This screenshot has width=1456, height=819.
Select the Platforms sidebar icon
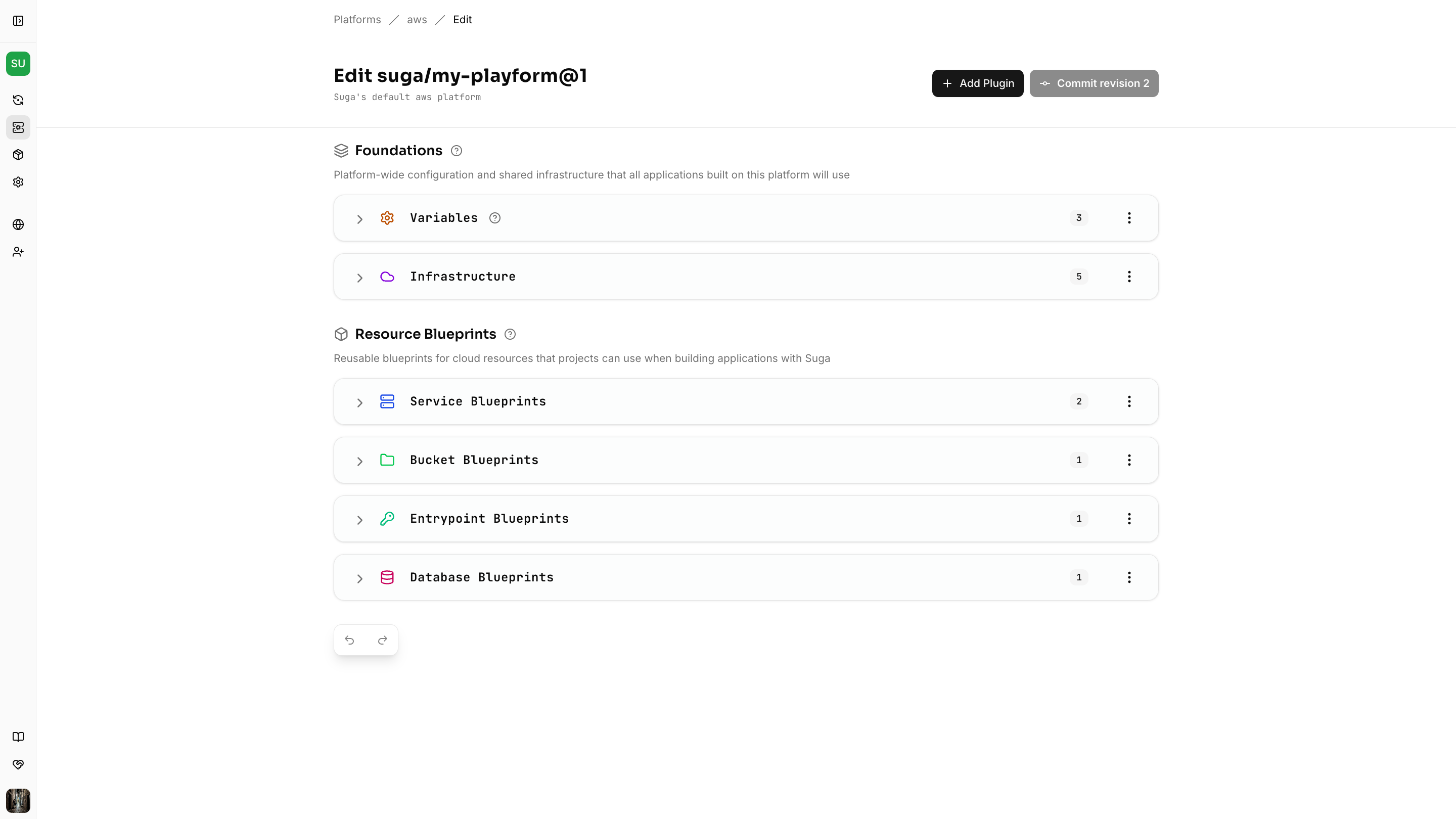click(x=18, y=127)
